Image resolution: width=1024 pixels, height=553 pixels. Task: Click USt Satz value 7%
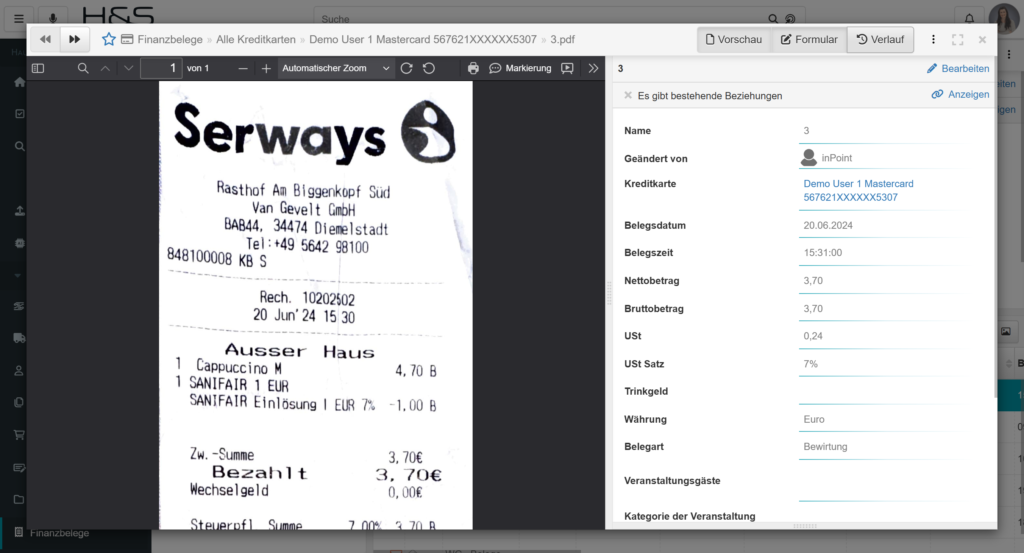(x=810, y=364)
